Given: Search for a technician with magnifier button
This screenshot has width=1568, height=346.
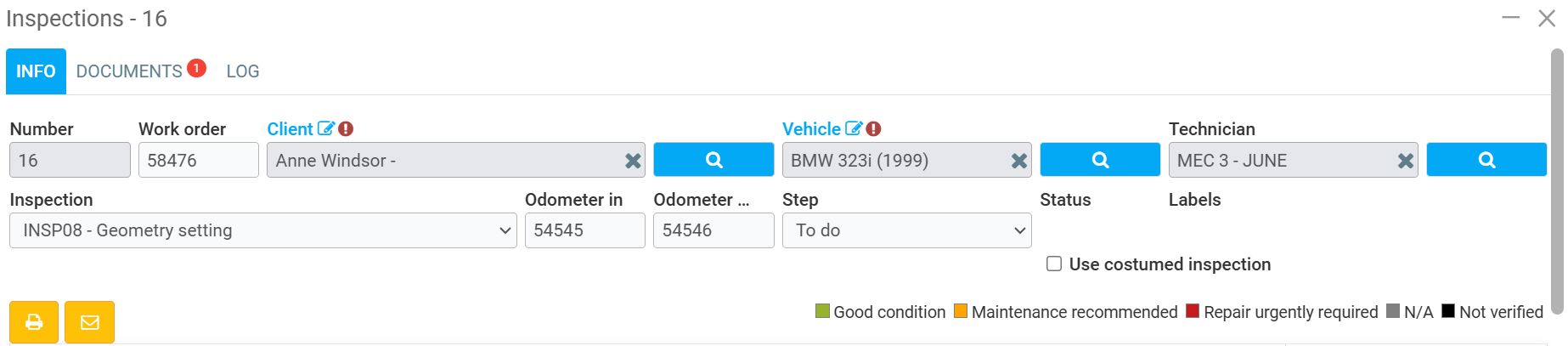Looking at the screenshot, I should 1486,160.
